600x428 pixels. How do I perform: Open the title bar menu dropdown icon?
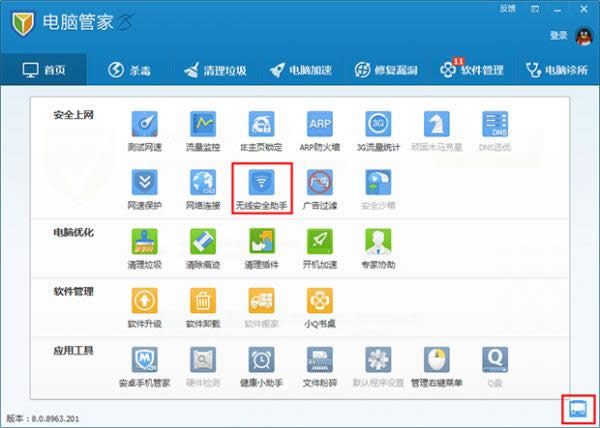(x=535, y=9)
